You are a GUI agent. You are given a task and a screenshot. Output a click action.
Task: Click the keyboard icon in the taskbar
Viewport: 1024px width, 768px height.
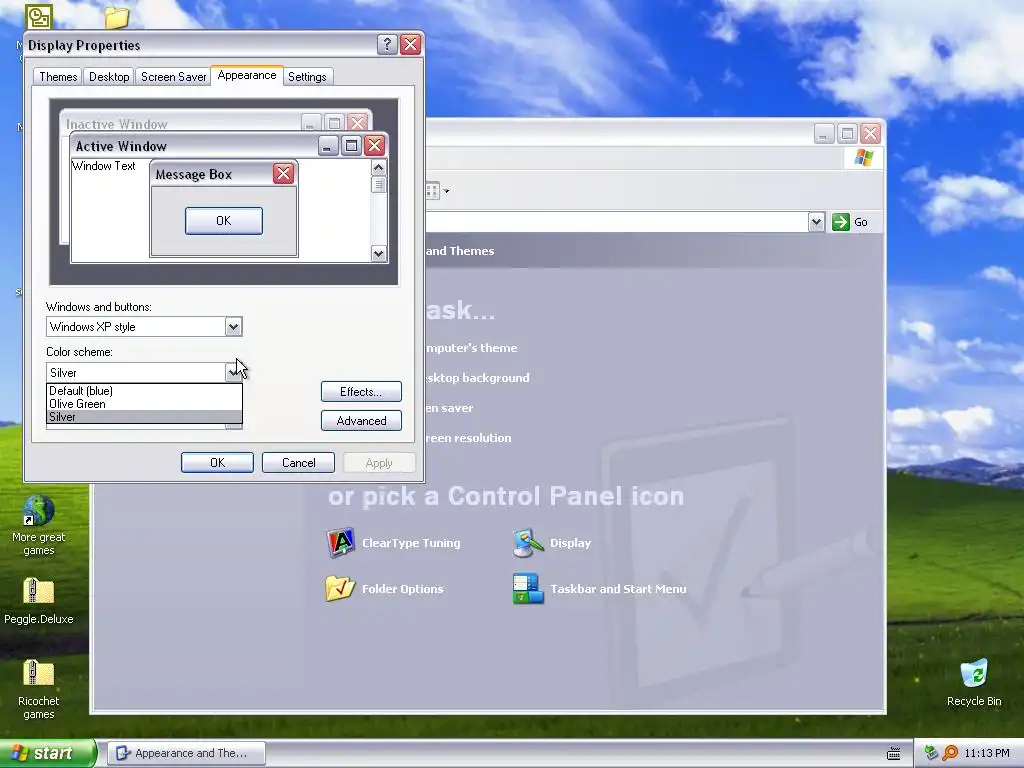click(893, 754)
